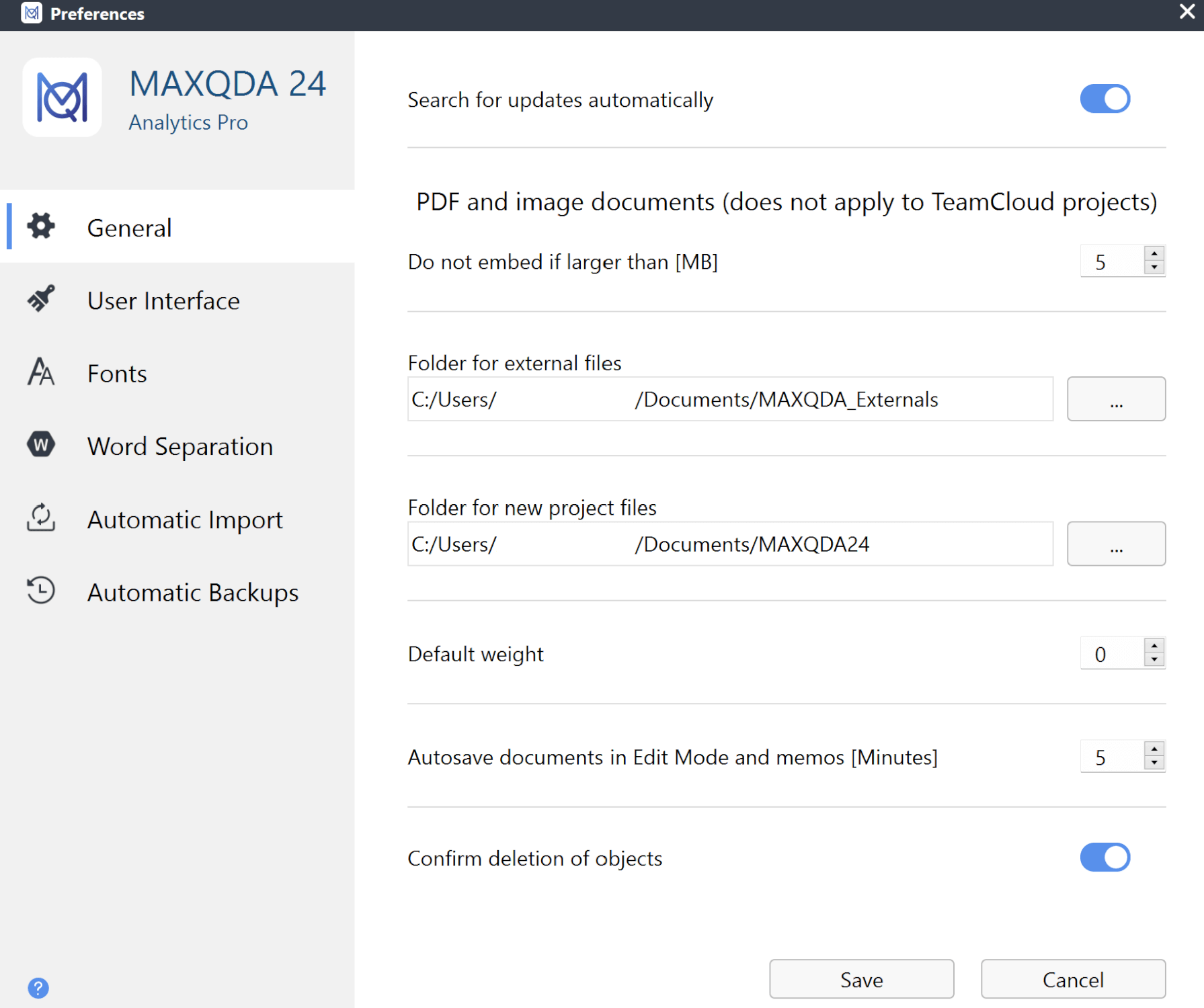Click the 'Analytics Pro' edition text
Viewport: 1204px width, 1008px height.
tap(188, 122)
